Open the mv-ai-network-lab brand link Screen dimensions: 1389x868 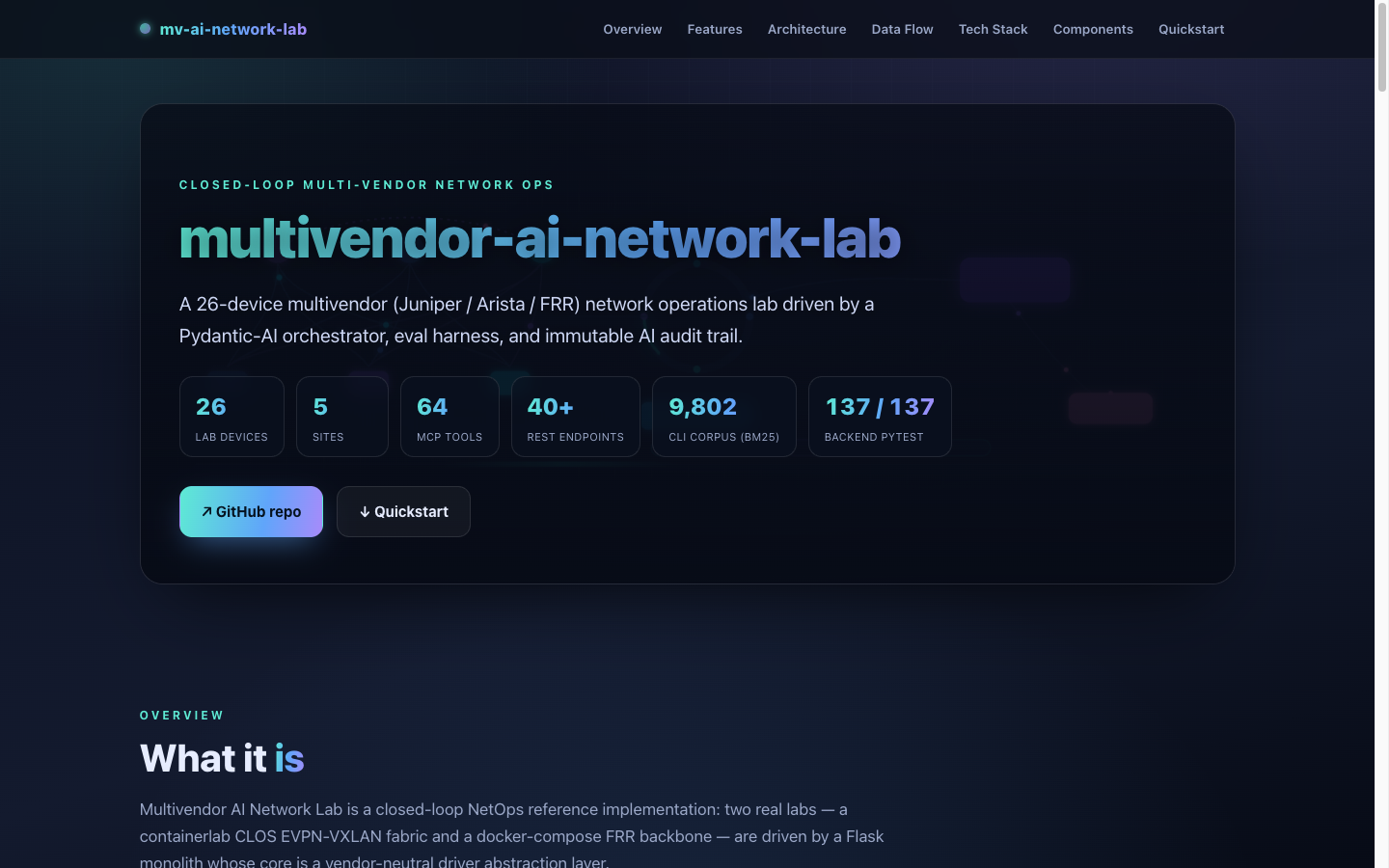(223, 29)
